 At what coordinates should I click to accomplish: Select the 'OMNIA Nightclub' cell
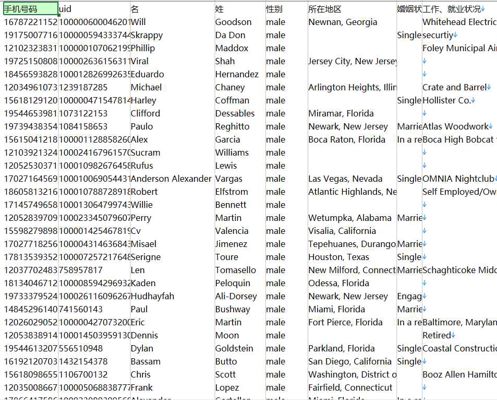(459, 179)
